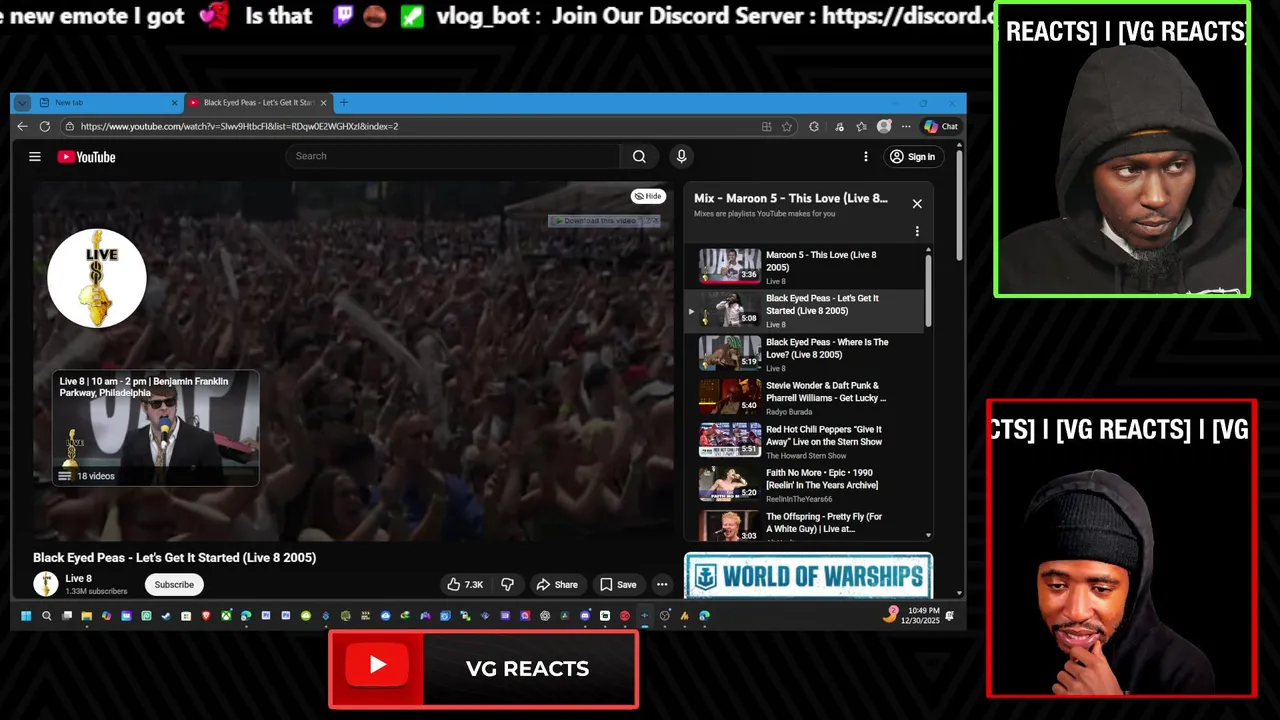Viewport: 1280px width, 720px height.
Task: Hide the video end-screen overlay
Action: click(x=648, y=196)
